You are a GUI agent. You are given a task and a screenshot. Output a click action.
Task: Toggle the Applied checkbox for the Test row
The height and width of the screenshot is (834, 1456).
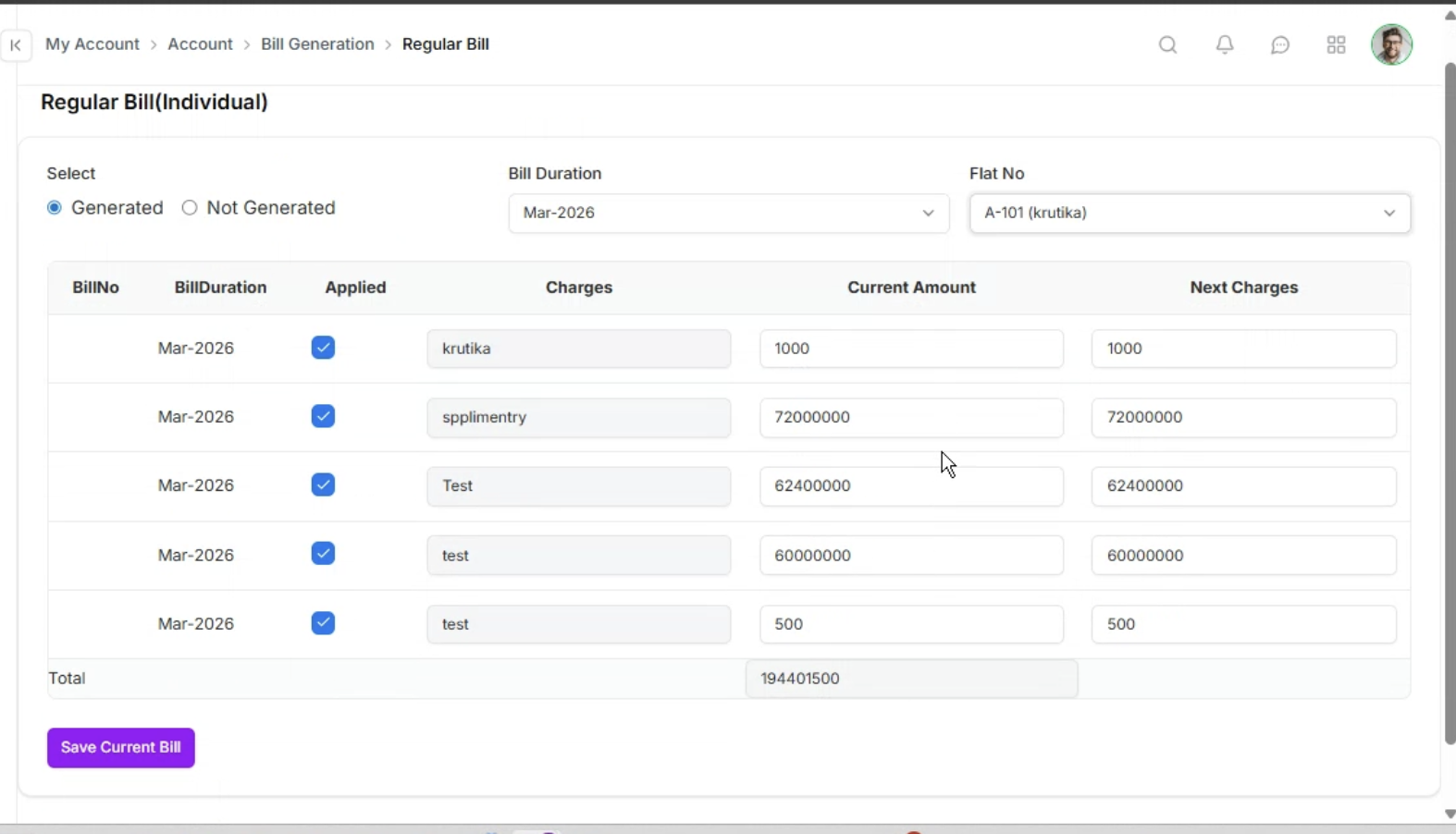click(x=323, y=484)
